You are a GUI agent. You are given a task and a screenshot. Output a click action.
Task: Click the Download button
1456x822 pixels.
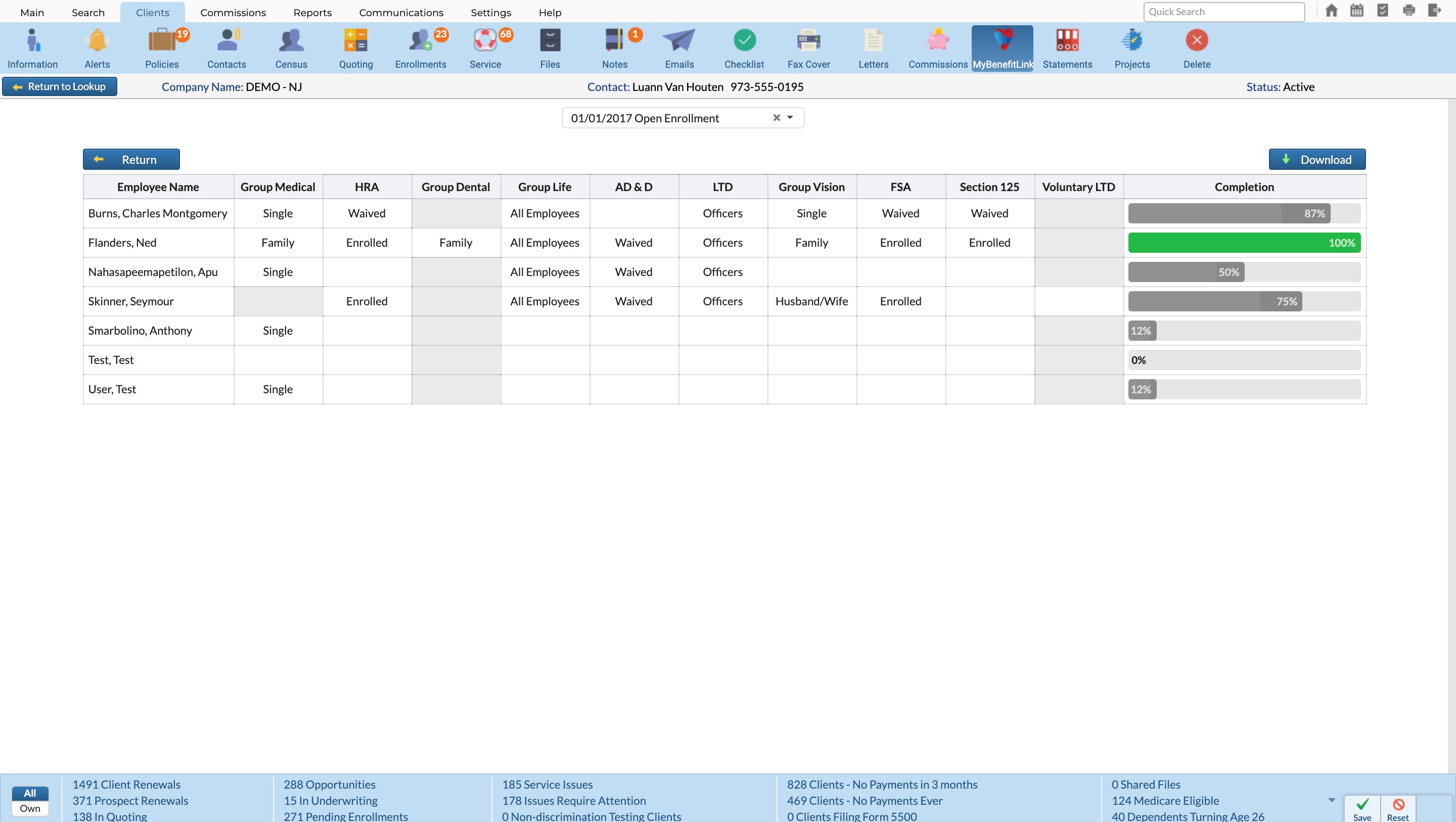click(1317, 159)
